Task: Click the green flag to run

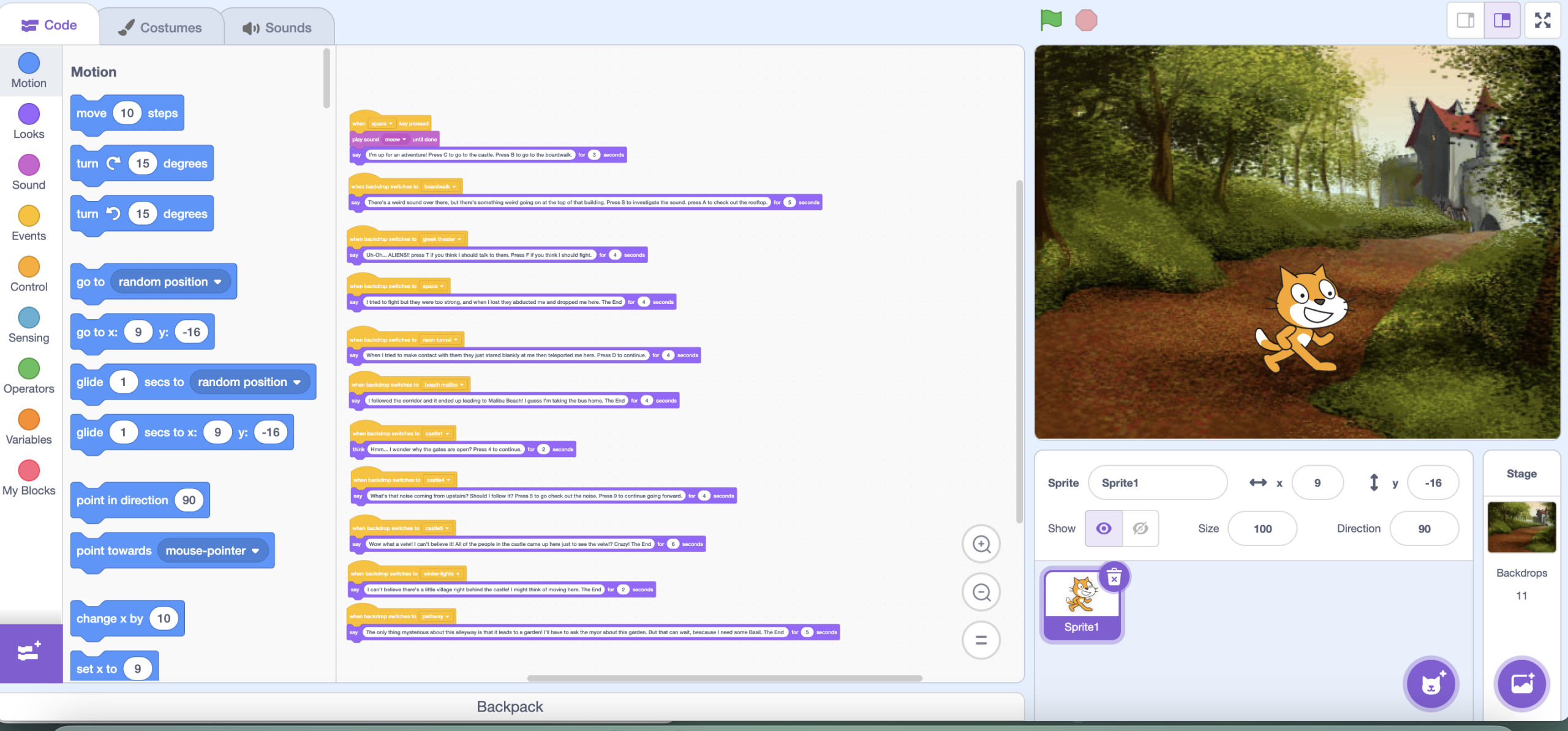Action: coord(1050,20)
